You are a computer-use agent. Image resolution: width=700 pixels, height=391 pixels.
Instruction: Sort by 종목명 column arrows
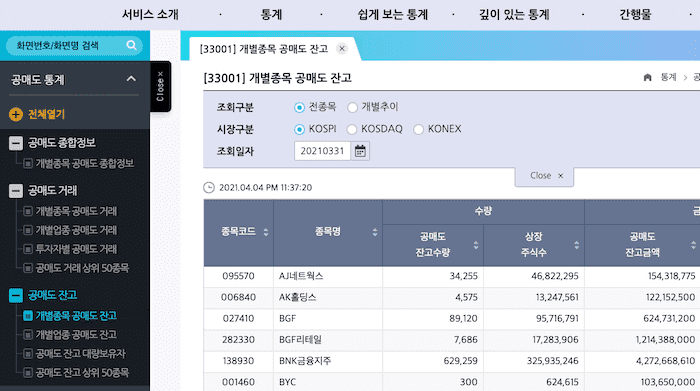375,232
